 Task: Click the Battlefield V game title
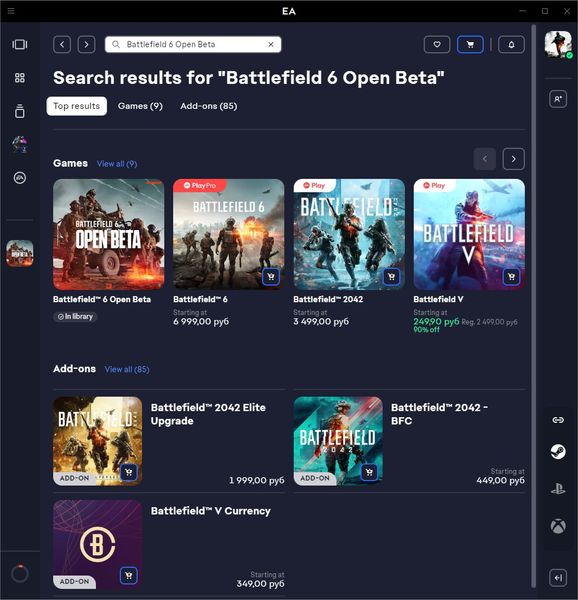point(438,299)
